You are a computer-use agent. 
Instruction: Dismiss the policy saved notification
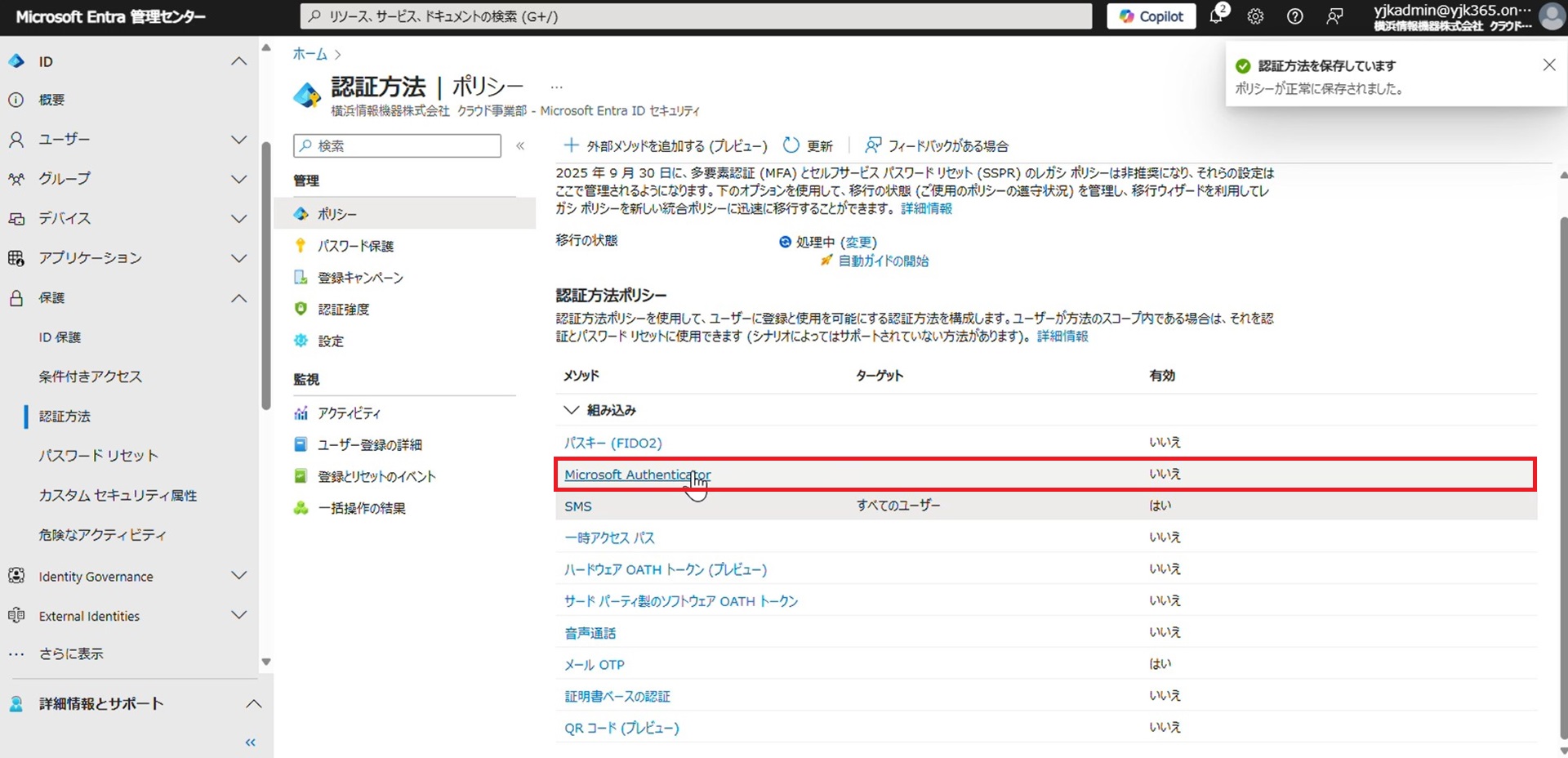click(1548, 65)
